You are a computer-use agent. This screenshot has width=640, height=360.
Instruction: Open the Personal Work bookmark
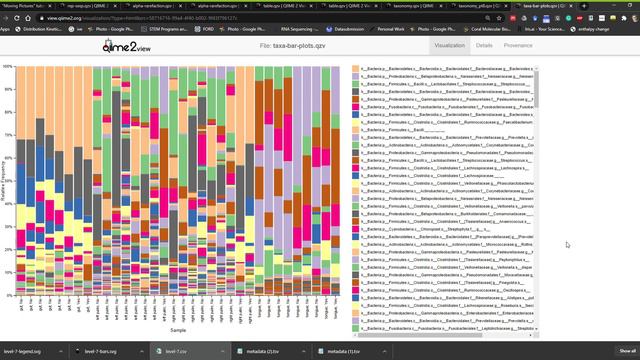[x=387, y=29]
